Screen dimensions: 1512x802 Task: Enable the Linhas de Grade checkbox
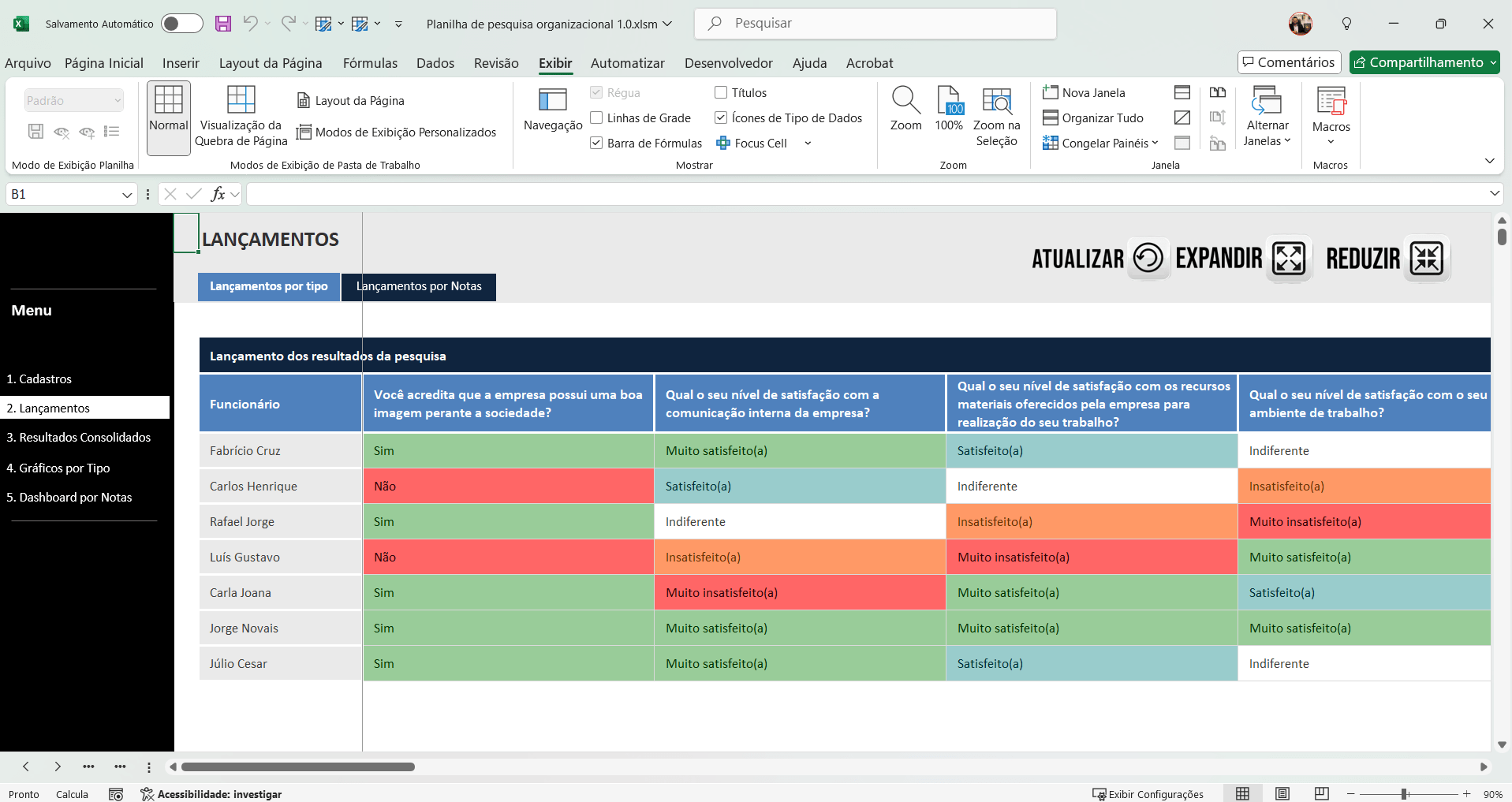tap(597, 118)
